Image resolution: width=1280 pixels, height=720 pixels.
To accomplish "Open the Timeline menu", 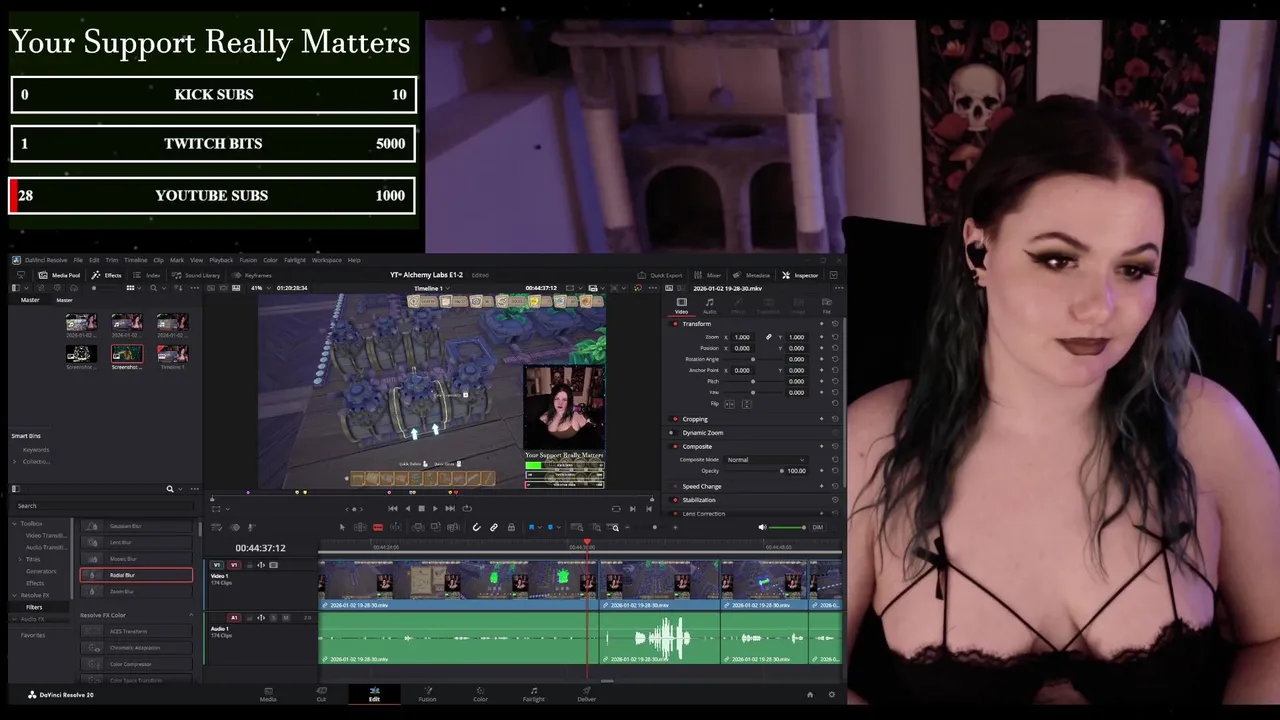I will (135, 260).
